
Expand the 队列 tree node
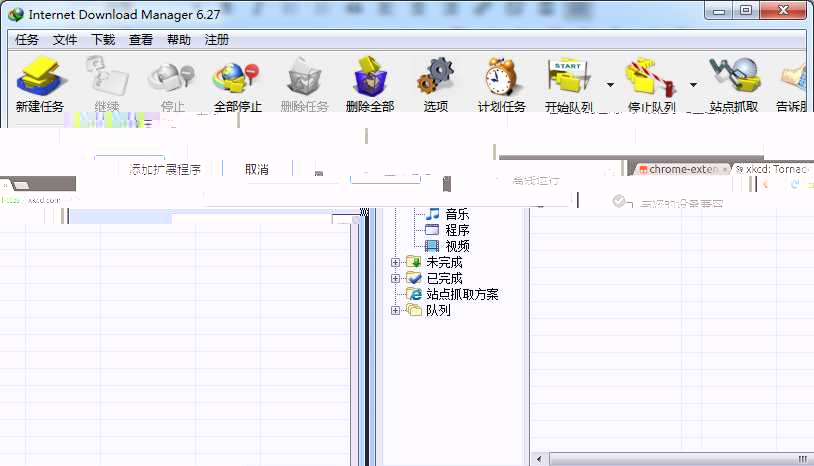pyautogui.click(x=395, y=311)
